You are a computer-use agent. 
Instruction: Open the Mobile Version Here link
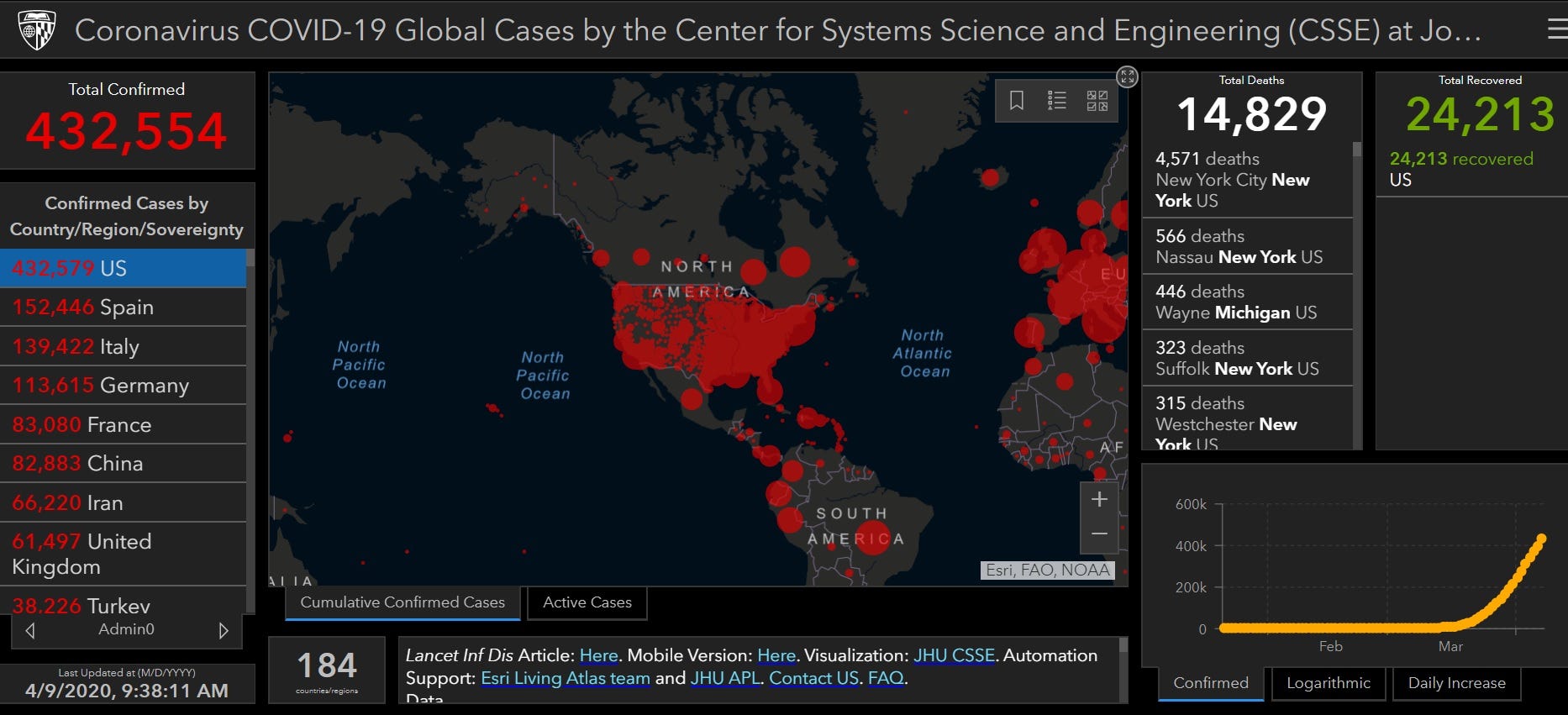(x=776, y=655)
